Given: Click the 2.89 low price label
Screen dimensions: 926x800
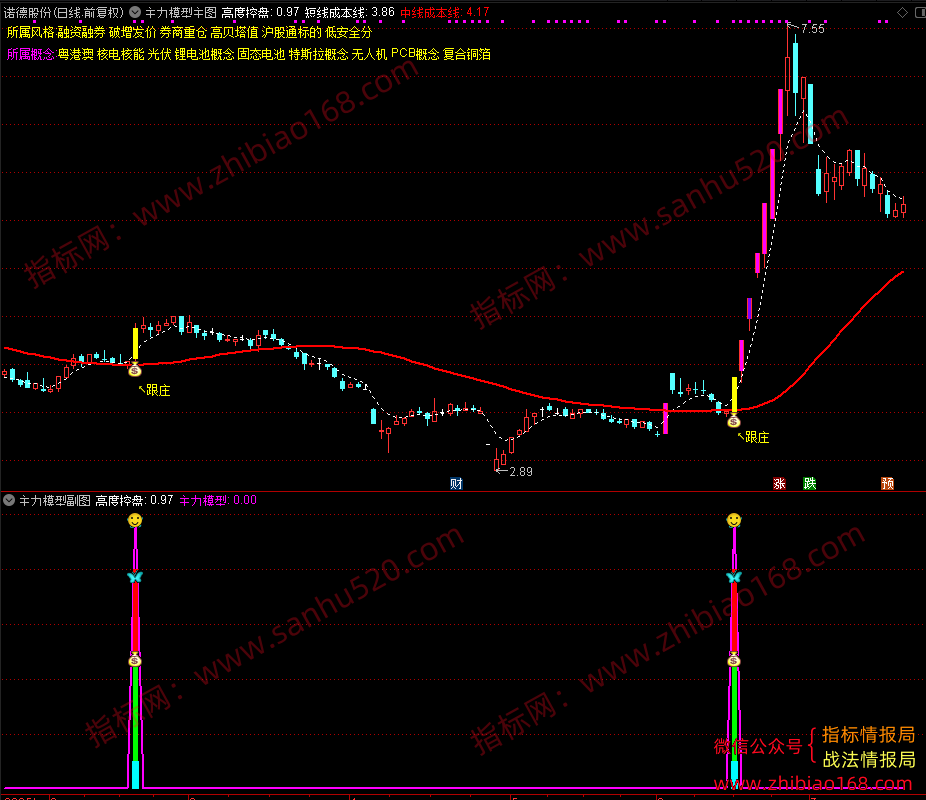Looking at the screenshot, I should (x=520, y=471).
